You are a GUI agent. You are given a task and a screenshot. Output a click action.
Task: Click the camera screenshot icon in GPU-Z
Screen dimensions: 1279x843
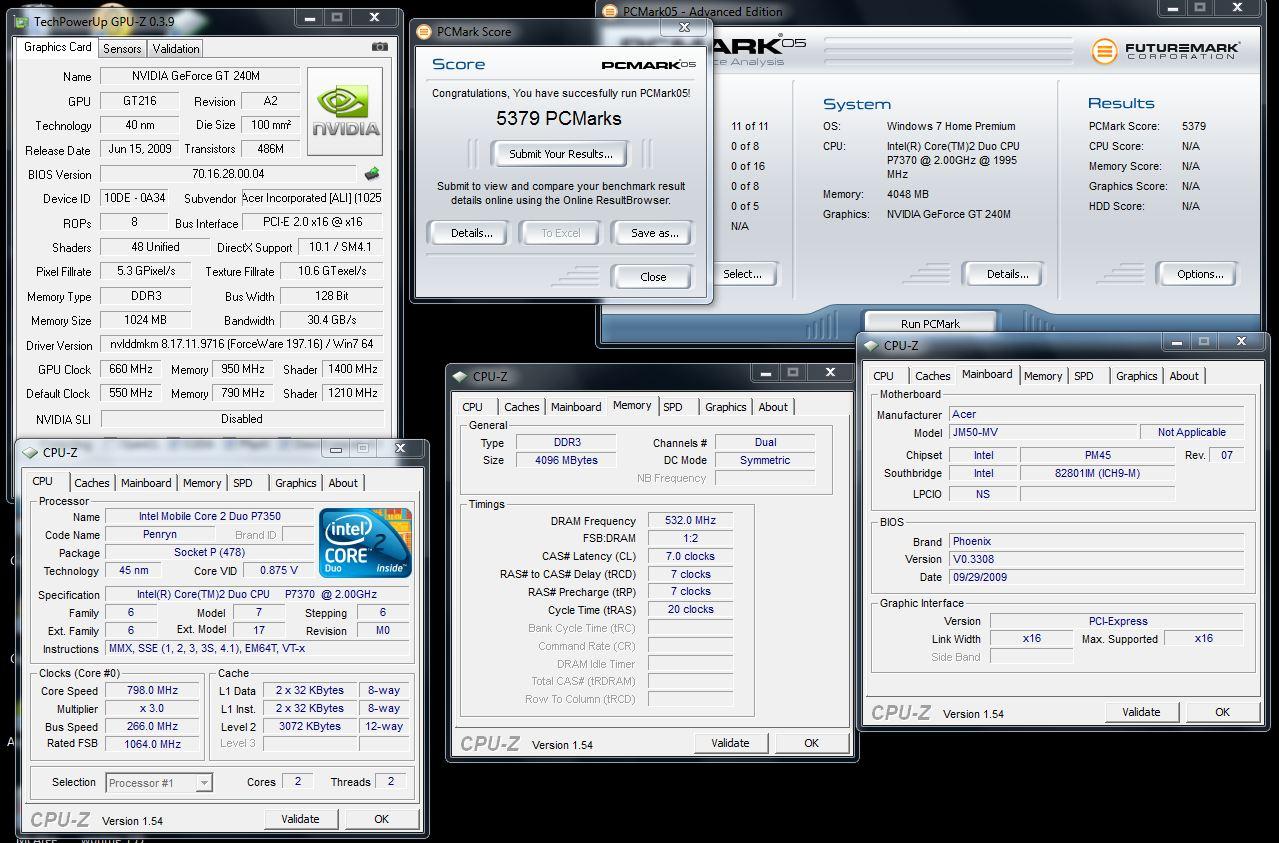coord(380,47)
